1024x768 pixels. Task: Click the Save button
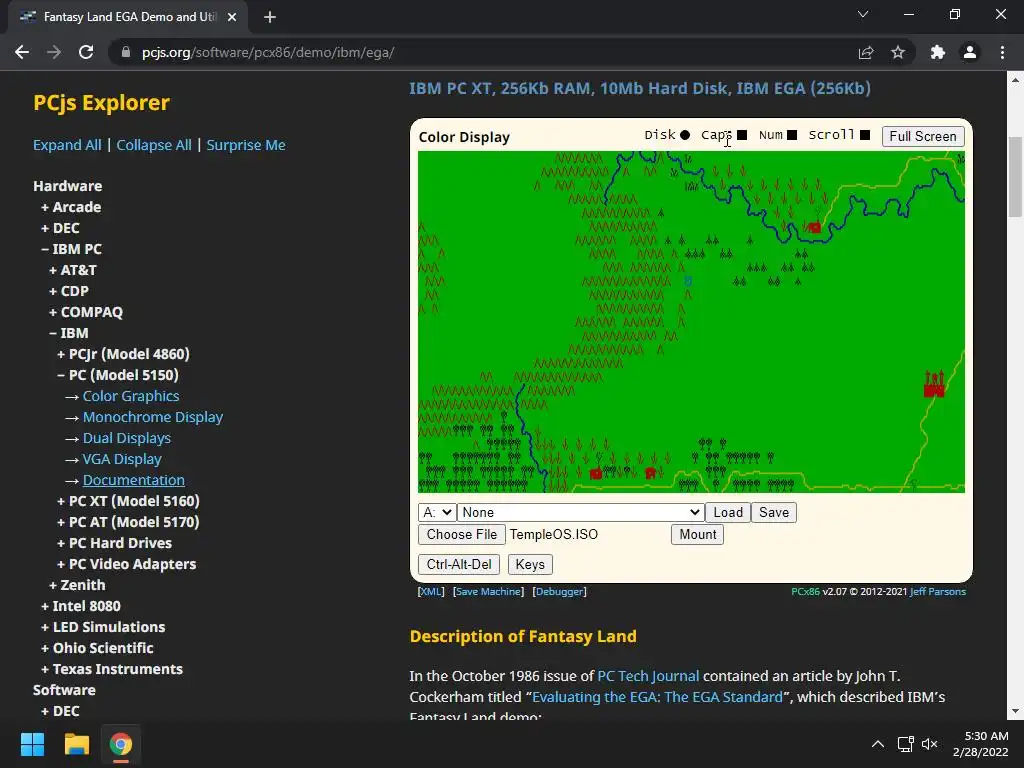coord(774,513)
